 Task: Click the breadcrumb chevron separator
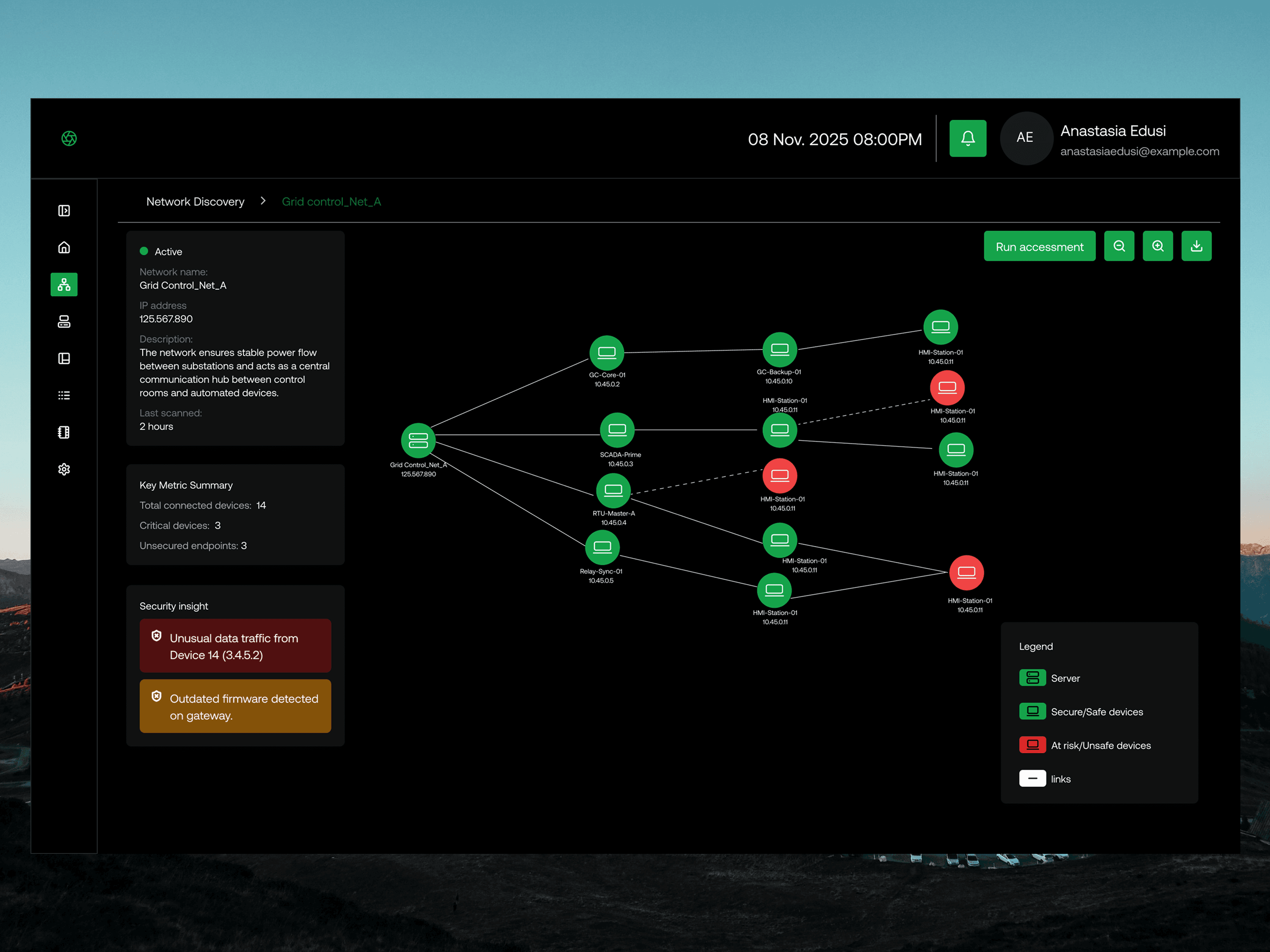click(x=263, y=201)
